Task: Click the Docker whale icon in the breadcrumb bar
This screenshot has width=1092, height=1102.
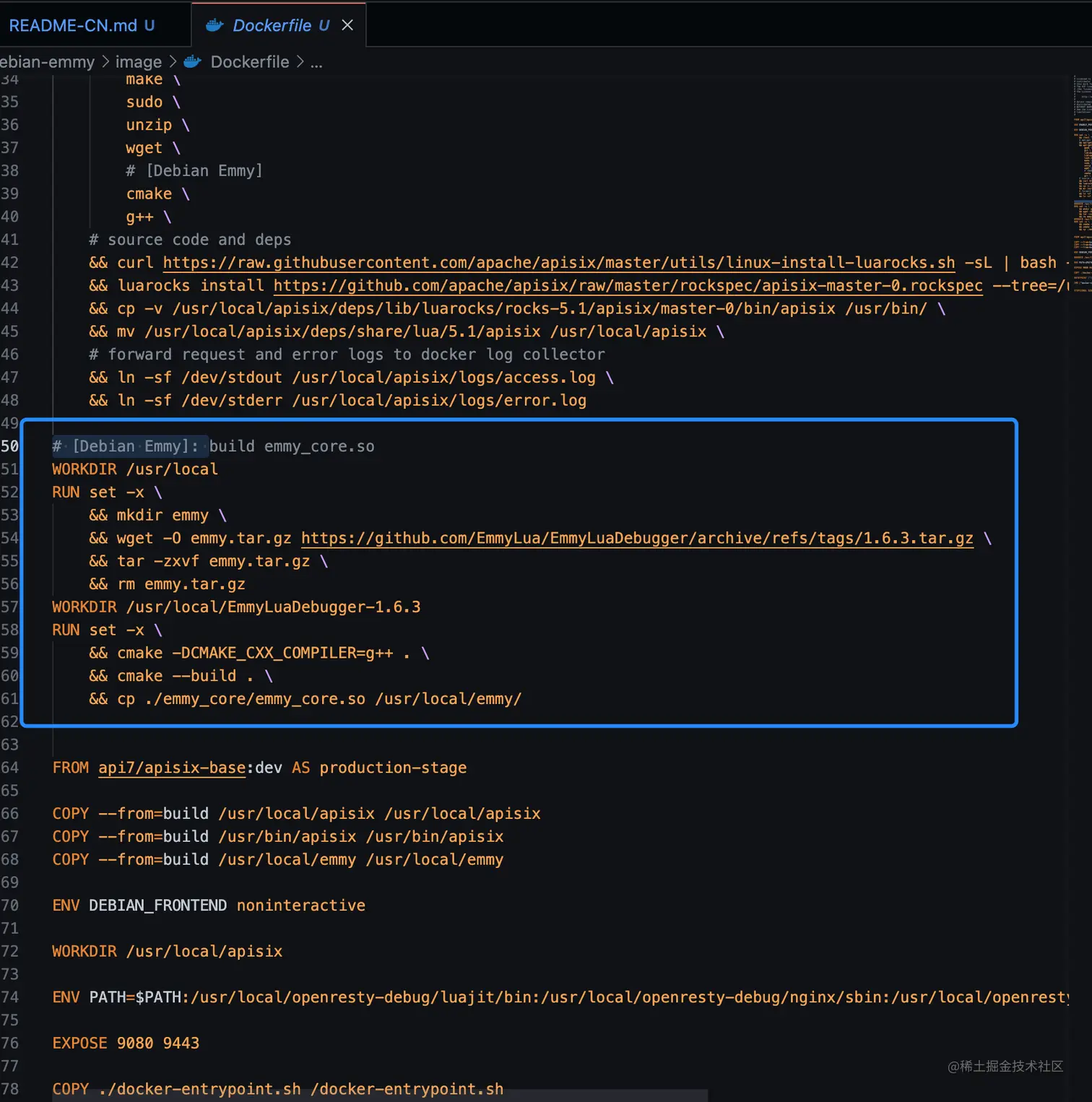Action: click(x=191, y=61)
